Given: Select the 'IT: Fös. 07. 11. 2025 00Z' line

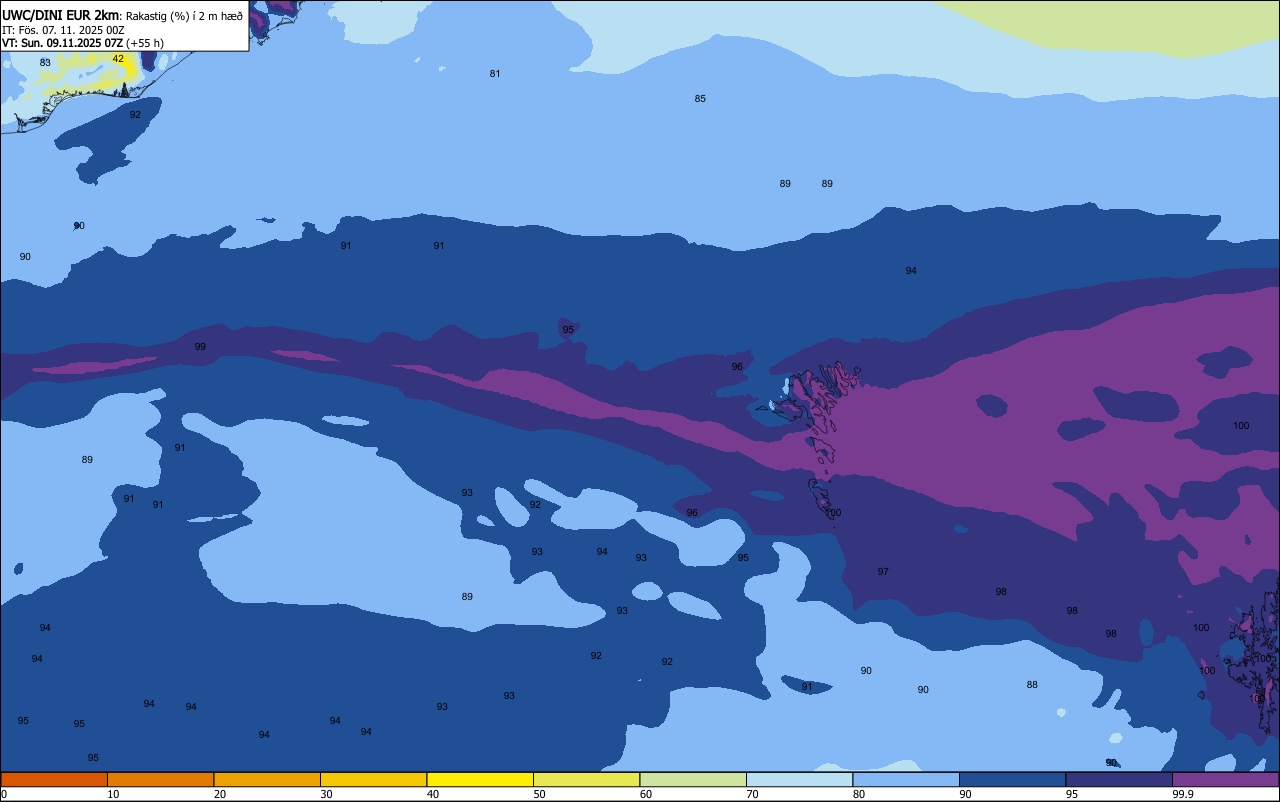Looking at the screenshot, I should point(62,30).
